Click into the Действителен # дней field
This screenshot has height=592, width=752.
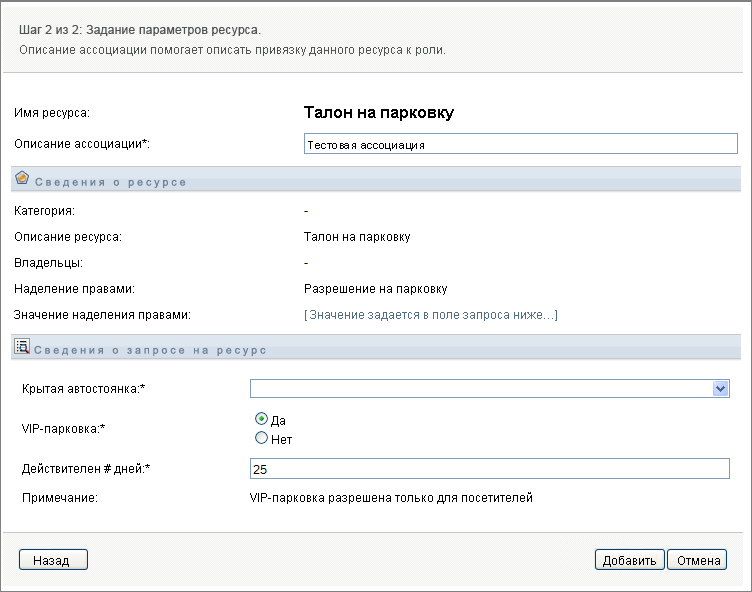490,469
